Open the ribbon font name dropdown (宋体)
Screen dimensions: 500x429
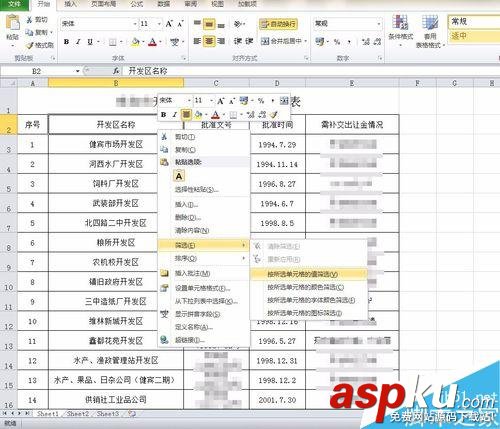135,24
